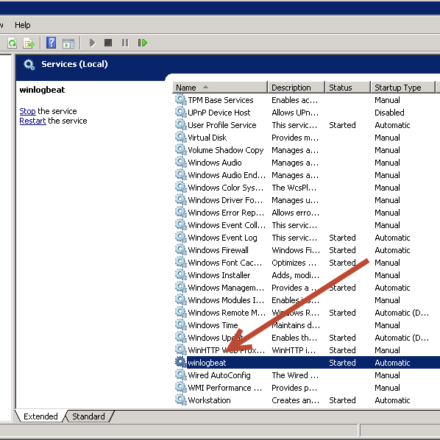Click the Export List toolbar icon
The height and width of the screenshot is (440, 440).
click(29, 43)
